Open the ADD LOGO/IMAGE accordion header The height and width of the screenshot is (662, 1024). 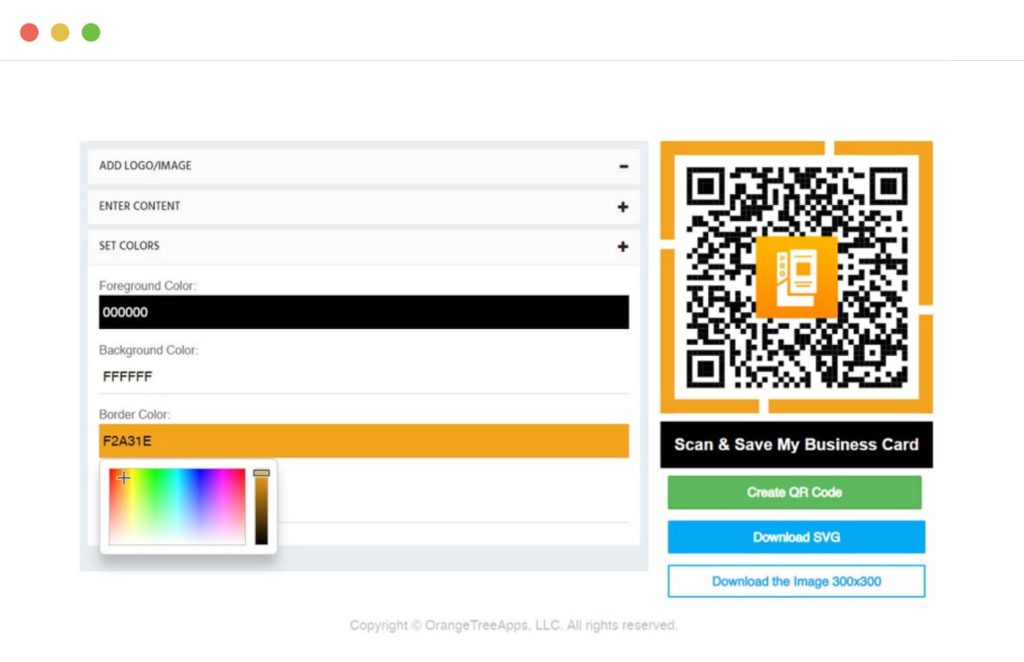click(x=364, y=166)
